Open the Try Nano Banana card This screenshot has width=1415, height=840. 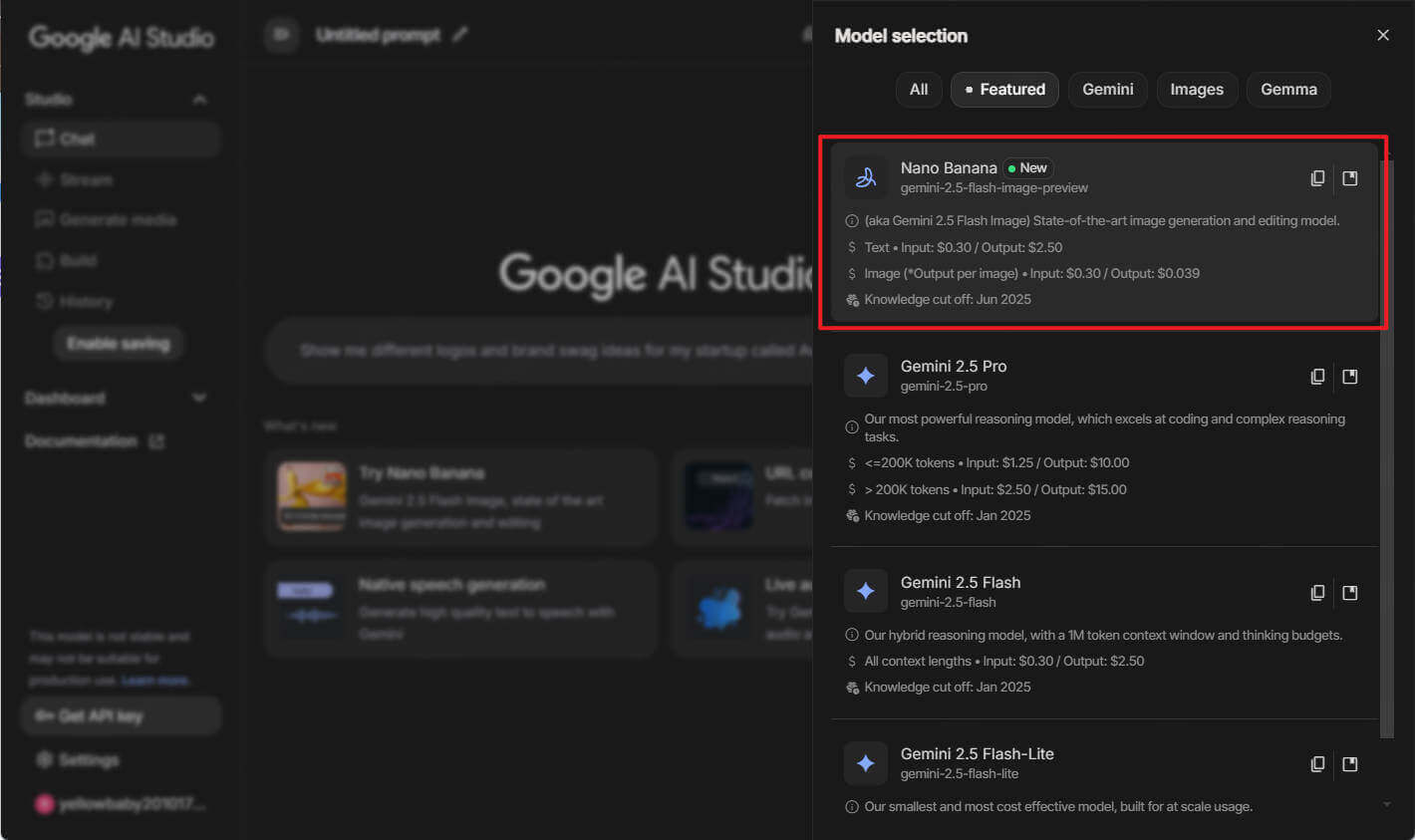461,497
